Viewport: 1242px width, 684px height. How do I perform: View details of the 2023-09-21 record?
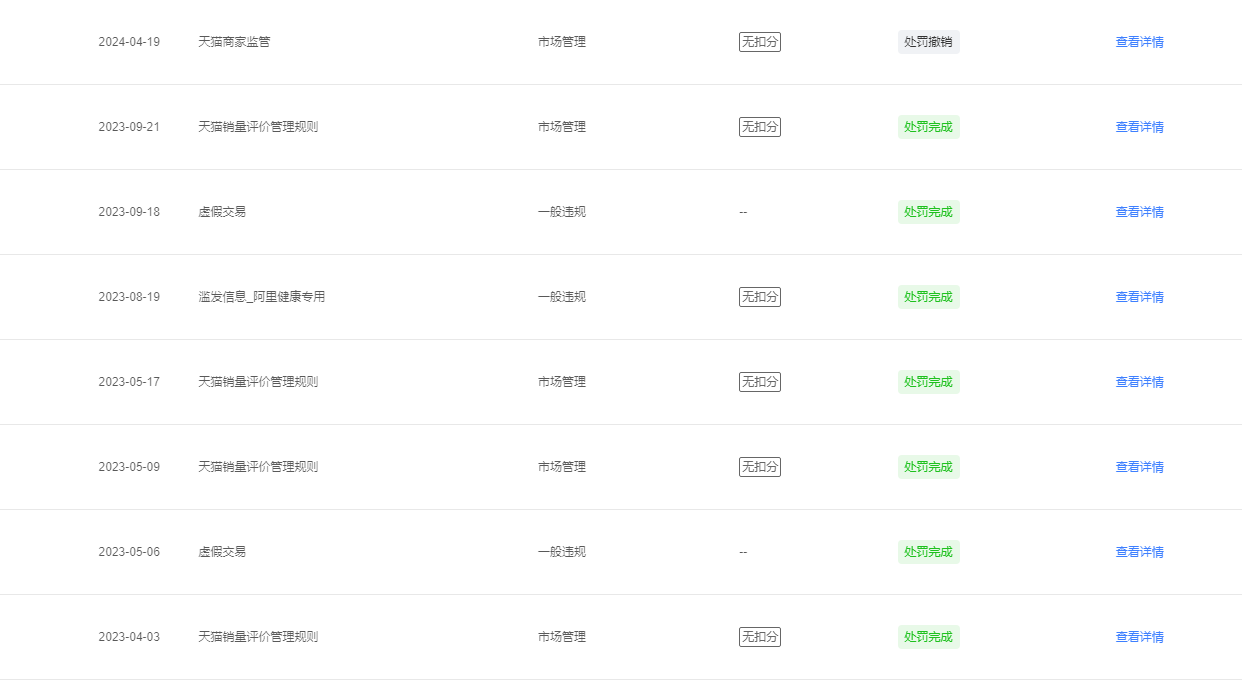[x=1139, y=127]
